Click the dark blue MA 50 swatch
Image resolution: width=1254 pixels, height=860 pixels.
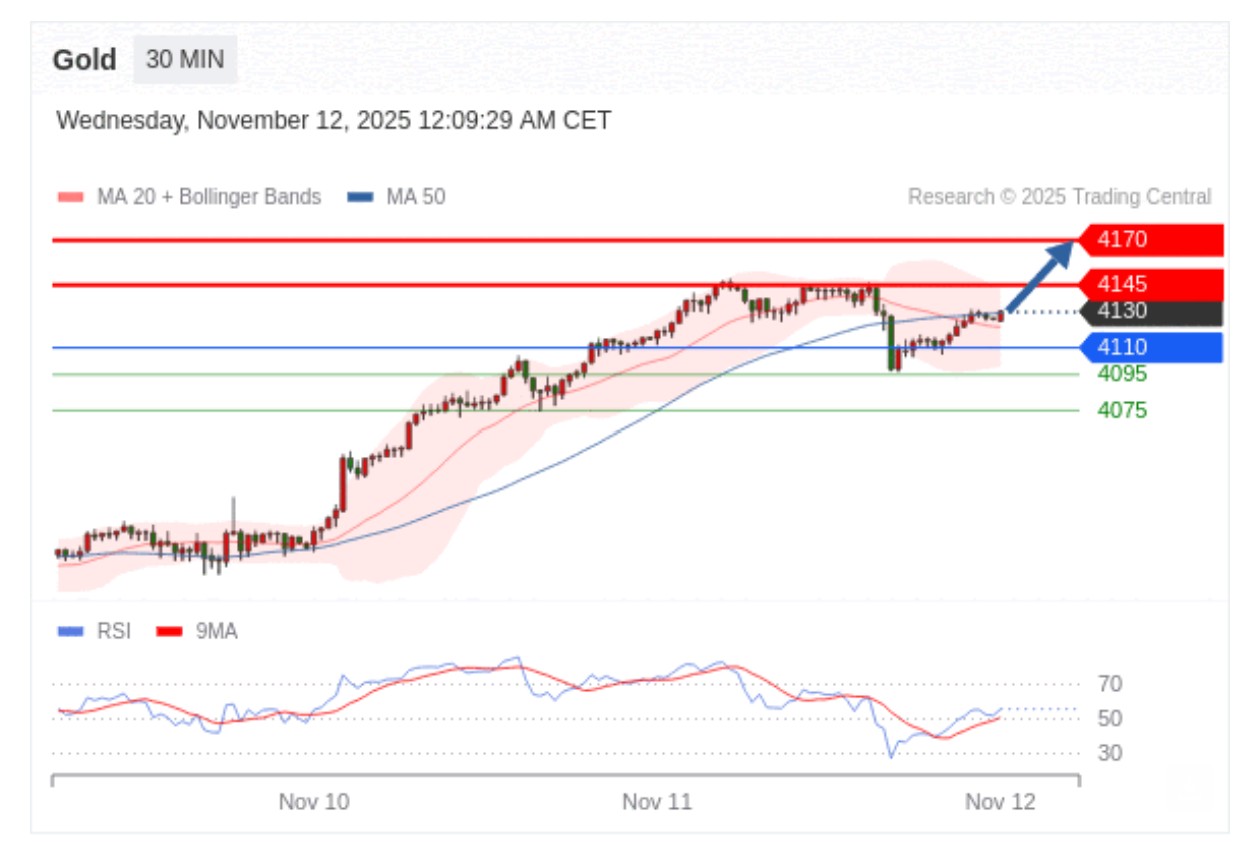coord(360,197)
